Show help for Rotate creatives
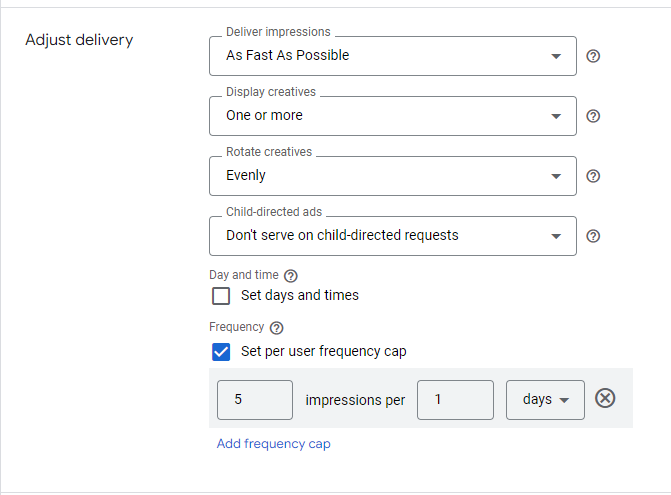671x495 pixels. (x=593, y=176)
